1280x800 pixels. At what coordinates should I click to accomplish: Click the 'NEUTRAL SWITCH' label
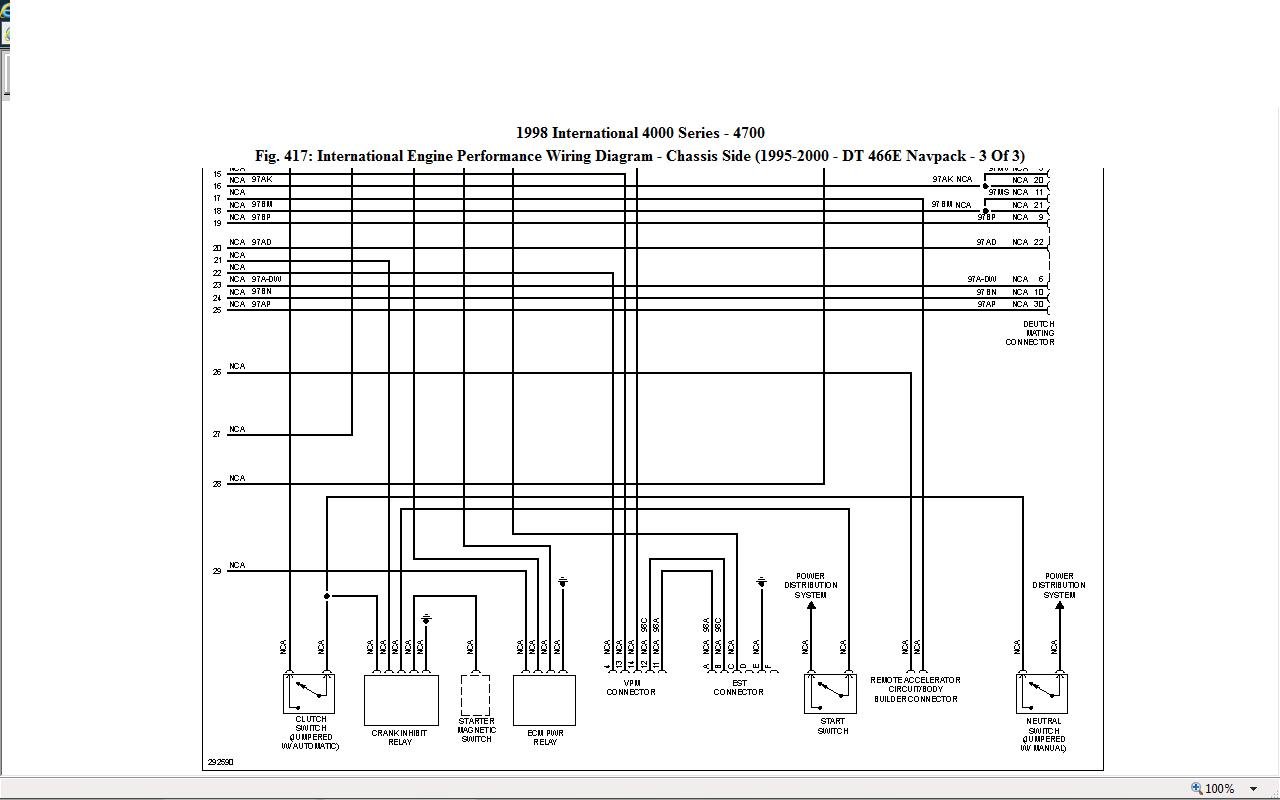point(1043,725)
